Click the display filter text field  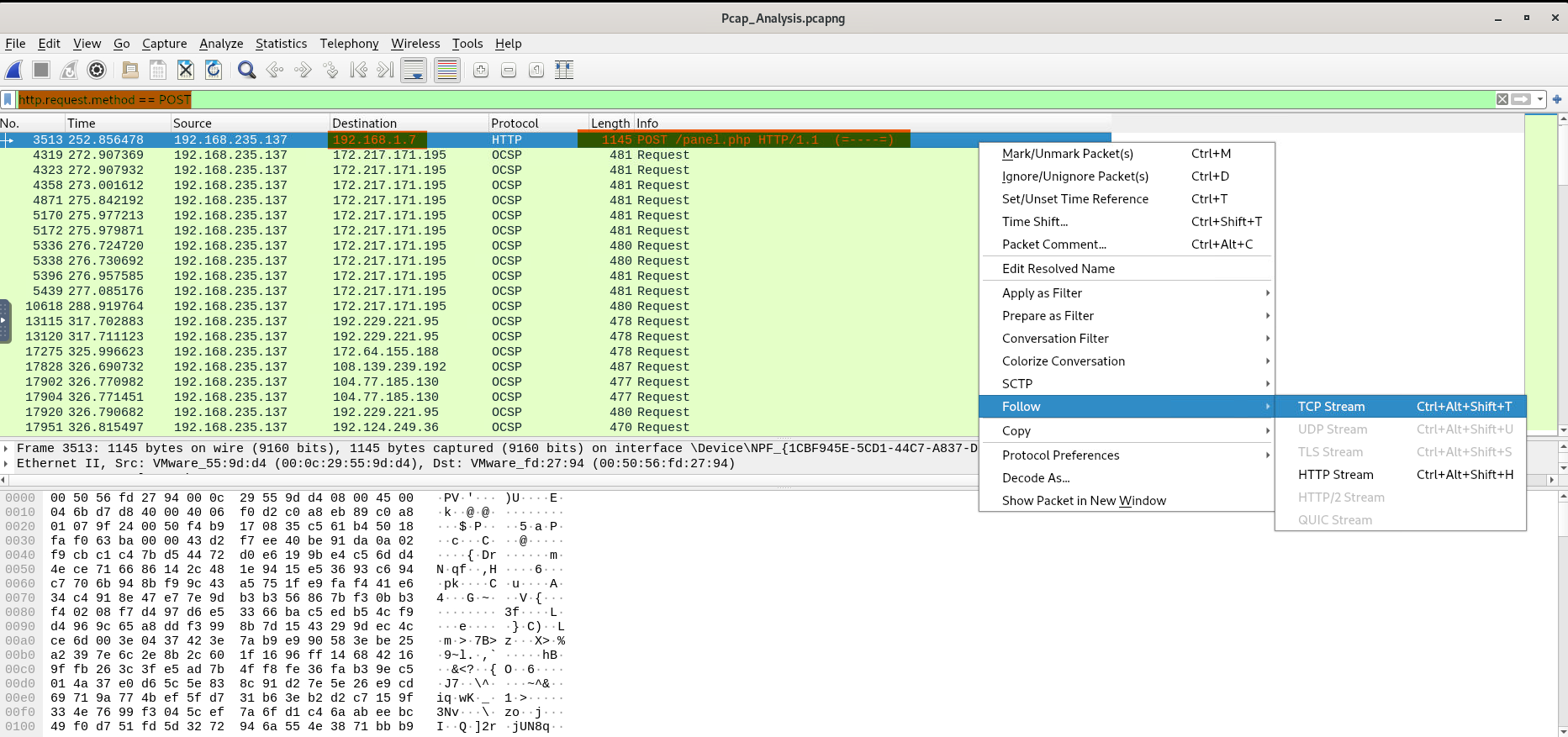757,100
